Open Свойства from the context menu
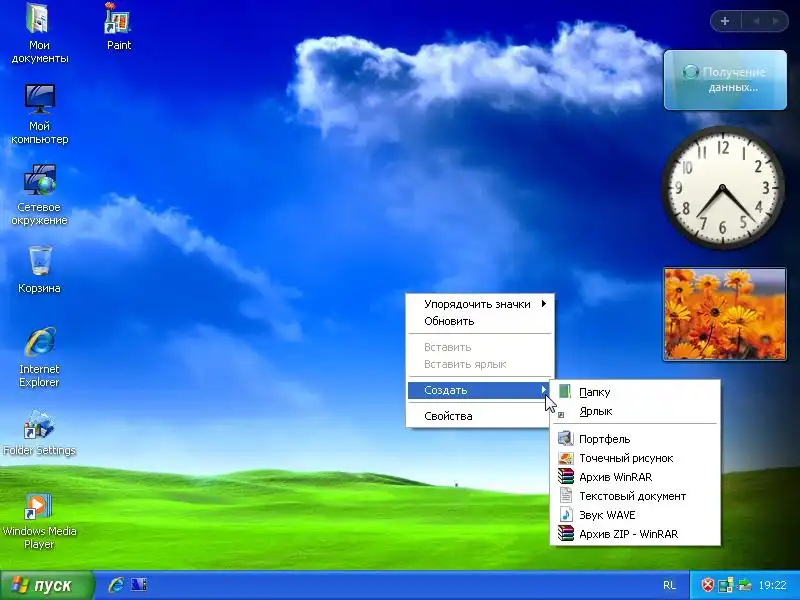The image size is (800, 600). 480,416
